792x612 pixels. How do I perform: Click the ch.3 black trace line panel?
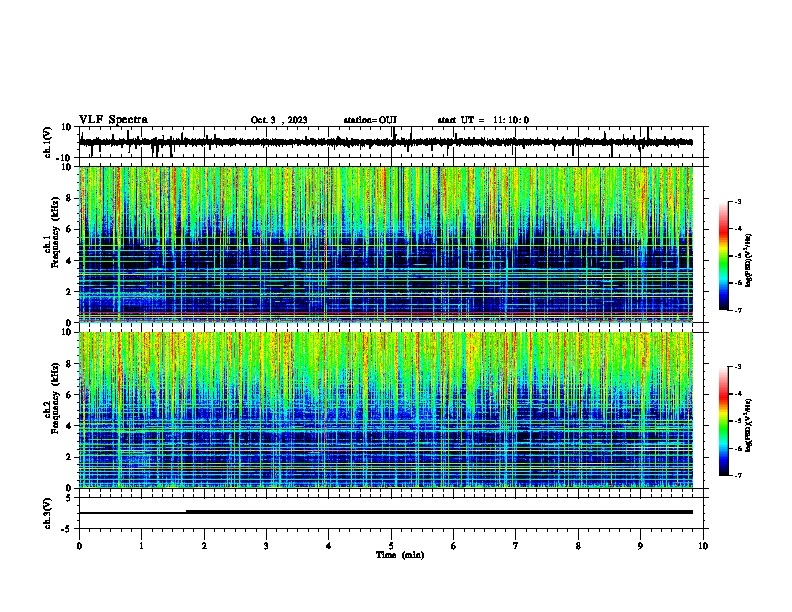pos(393,513)
